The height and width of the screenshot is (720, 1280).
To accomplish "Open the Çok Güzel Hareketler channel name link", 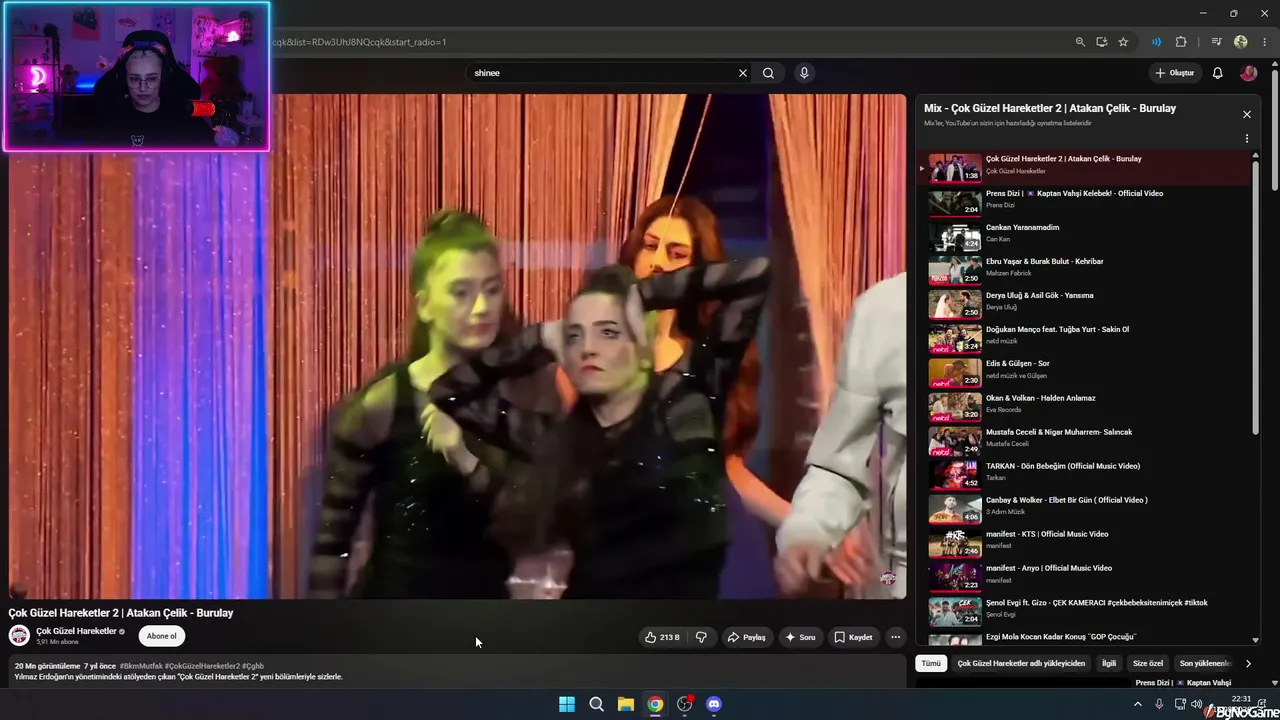I will click(76, 631).
